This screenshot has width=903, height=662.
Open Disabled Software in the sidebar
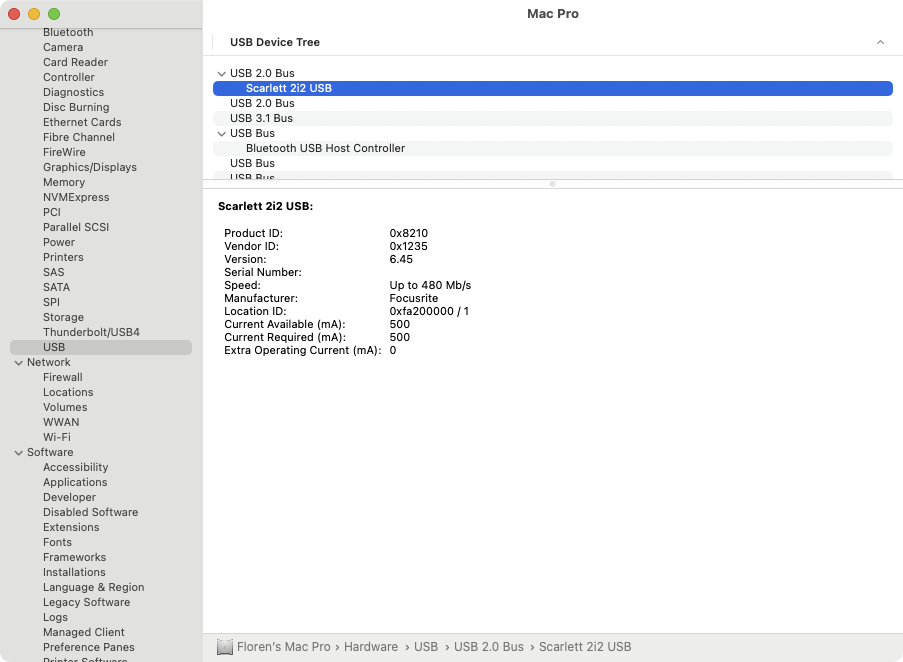click(x=90, y=512)
